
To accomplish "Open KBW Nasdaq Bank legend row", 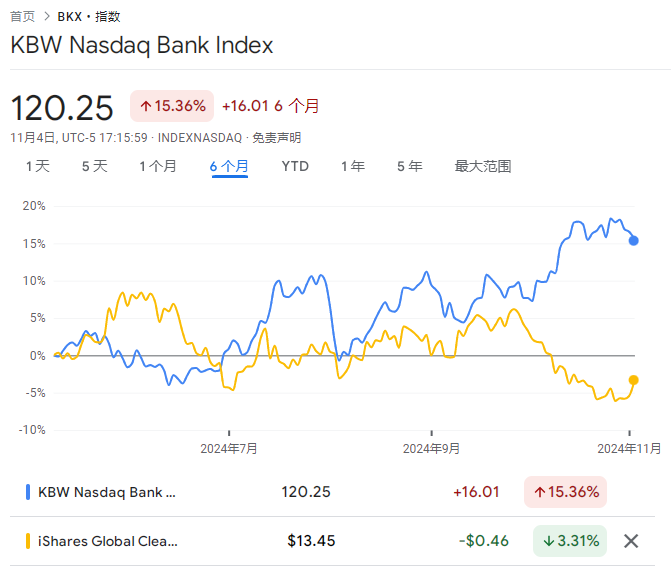I will coord(107,492).
